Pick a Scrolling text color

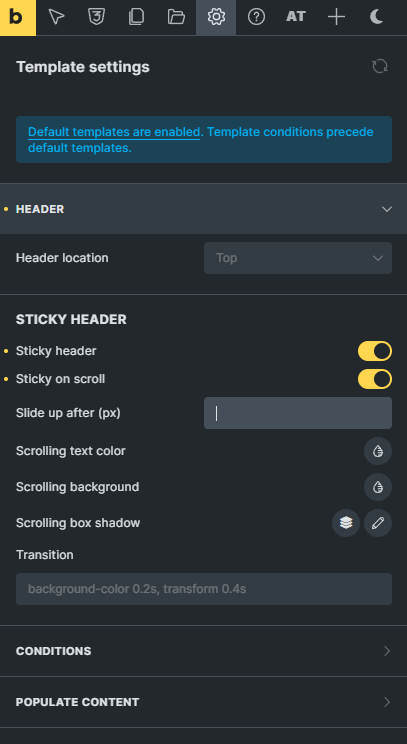378,451
